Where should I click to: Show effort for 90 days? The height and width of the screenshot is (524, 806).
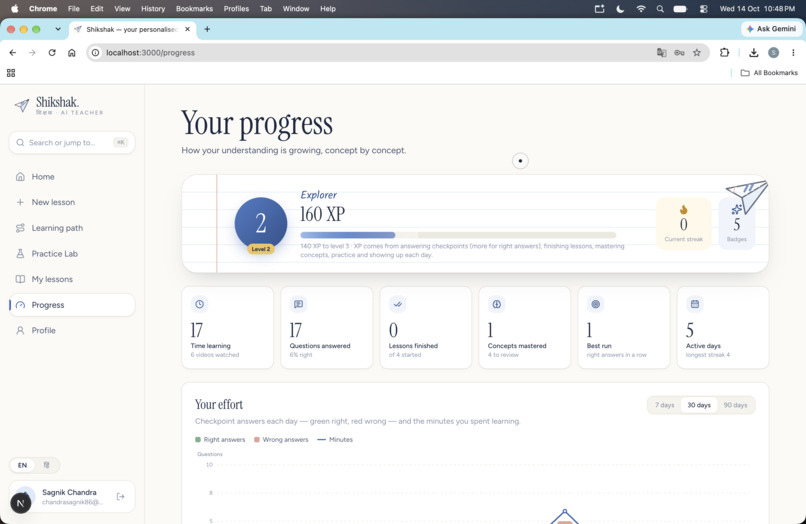coord(735,405)
